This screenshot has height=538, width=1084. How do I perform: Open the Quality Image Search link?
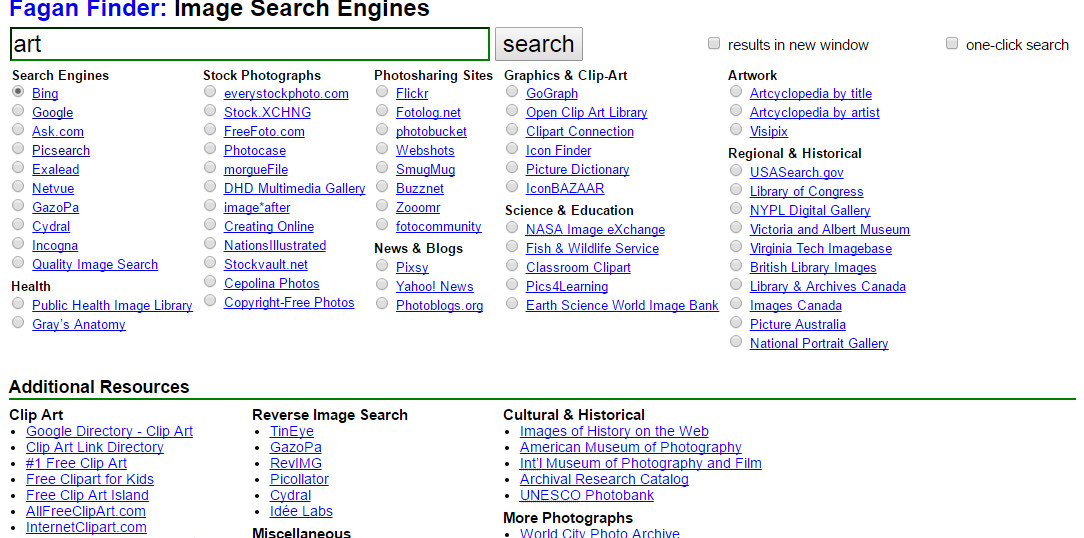(95, 264)
